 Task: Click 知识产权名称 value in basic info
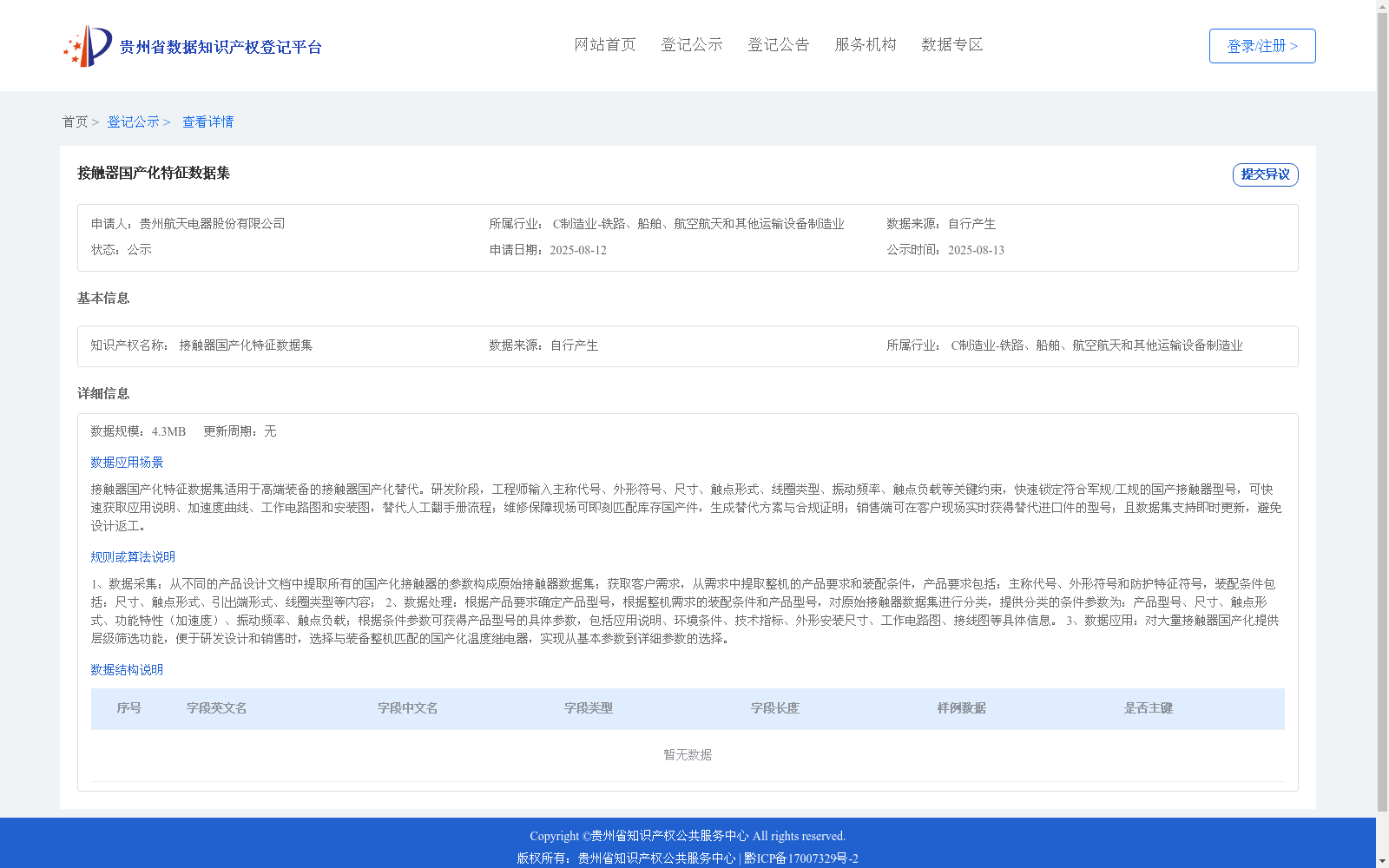[246, 345]
